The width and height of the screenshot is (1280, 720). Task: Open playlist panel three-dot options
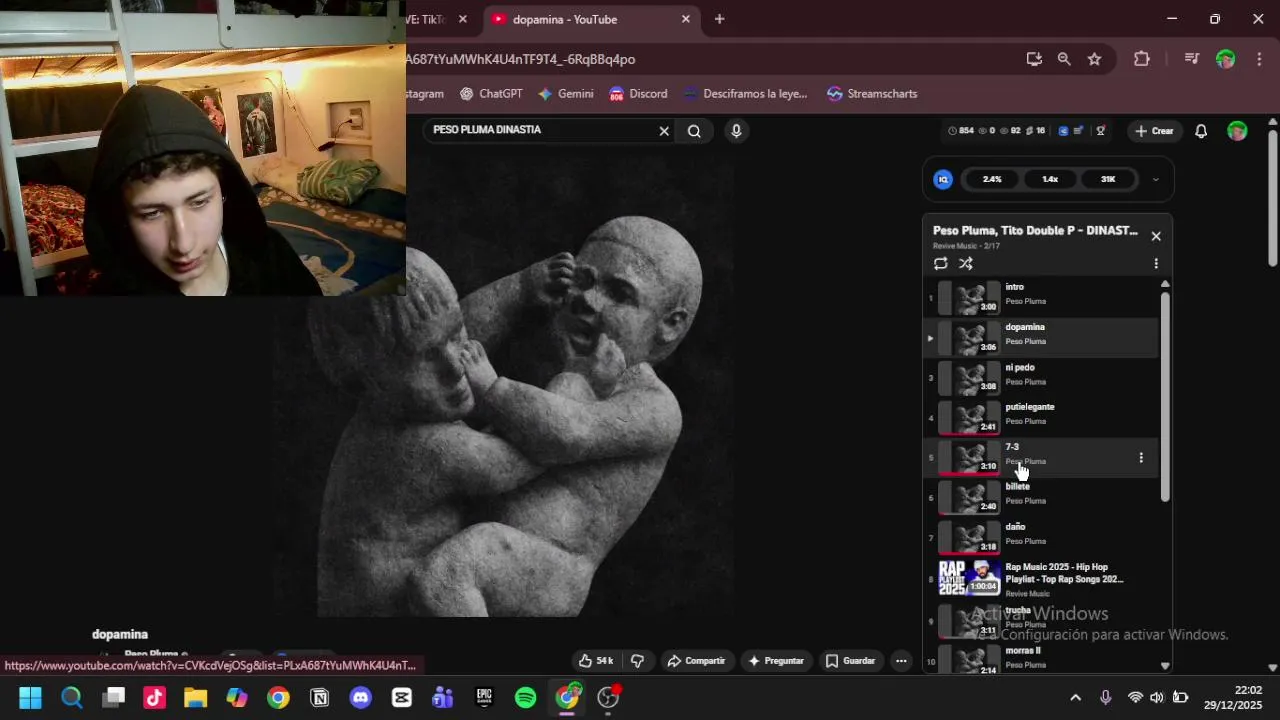(1156, 264)
